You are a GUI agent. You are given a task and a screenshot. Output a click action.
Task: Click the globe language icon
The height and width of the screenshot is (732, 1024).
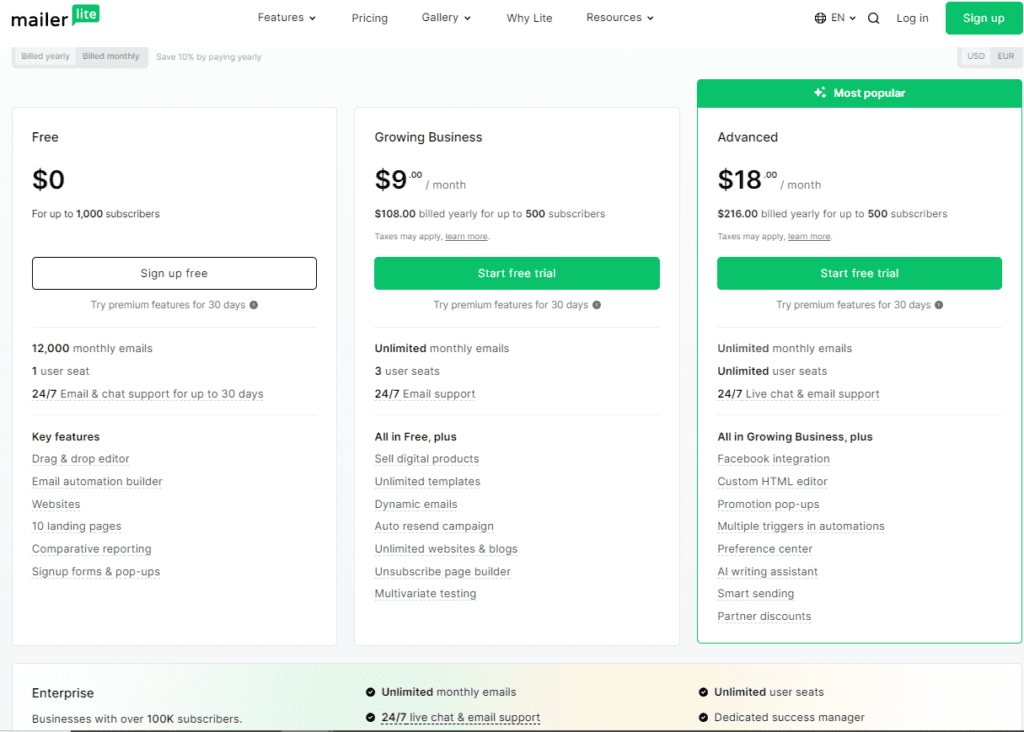point(821,18)
